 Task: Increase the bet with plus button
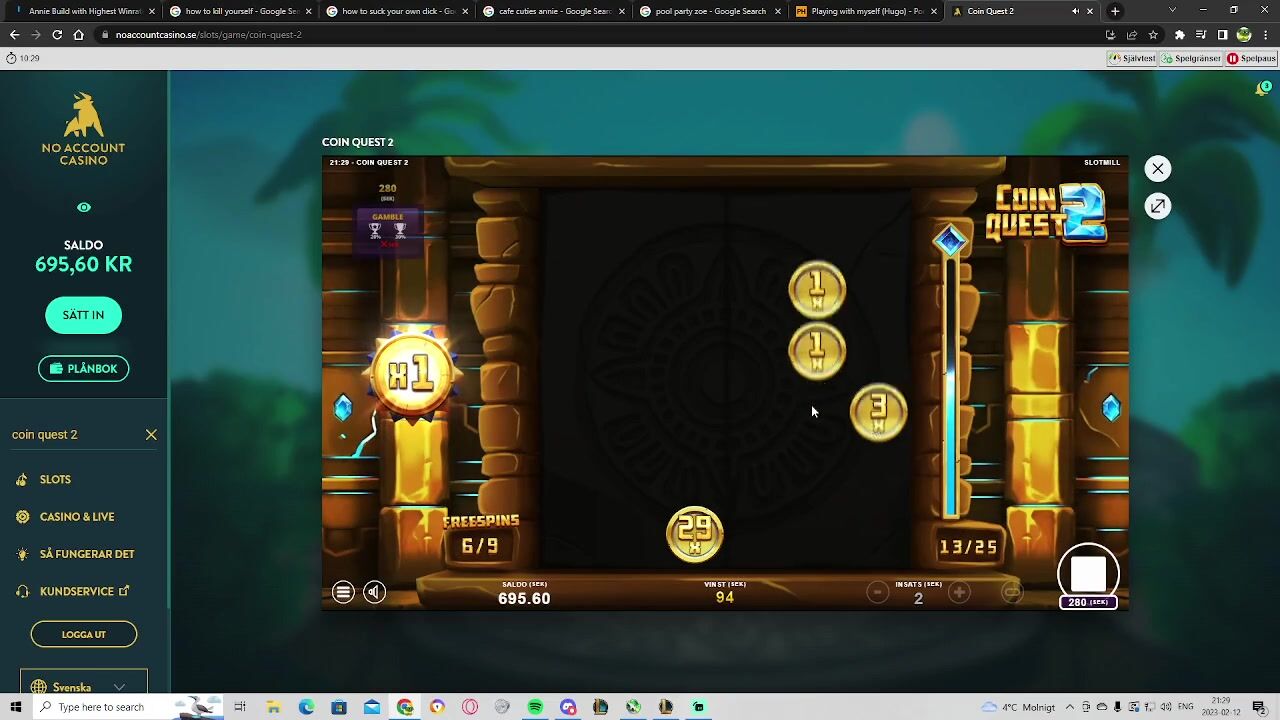coord(959,593)
